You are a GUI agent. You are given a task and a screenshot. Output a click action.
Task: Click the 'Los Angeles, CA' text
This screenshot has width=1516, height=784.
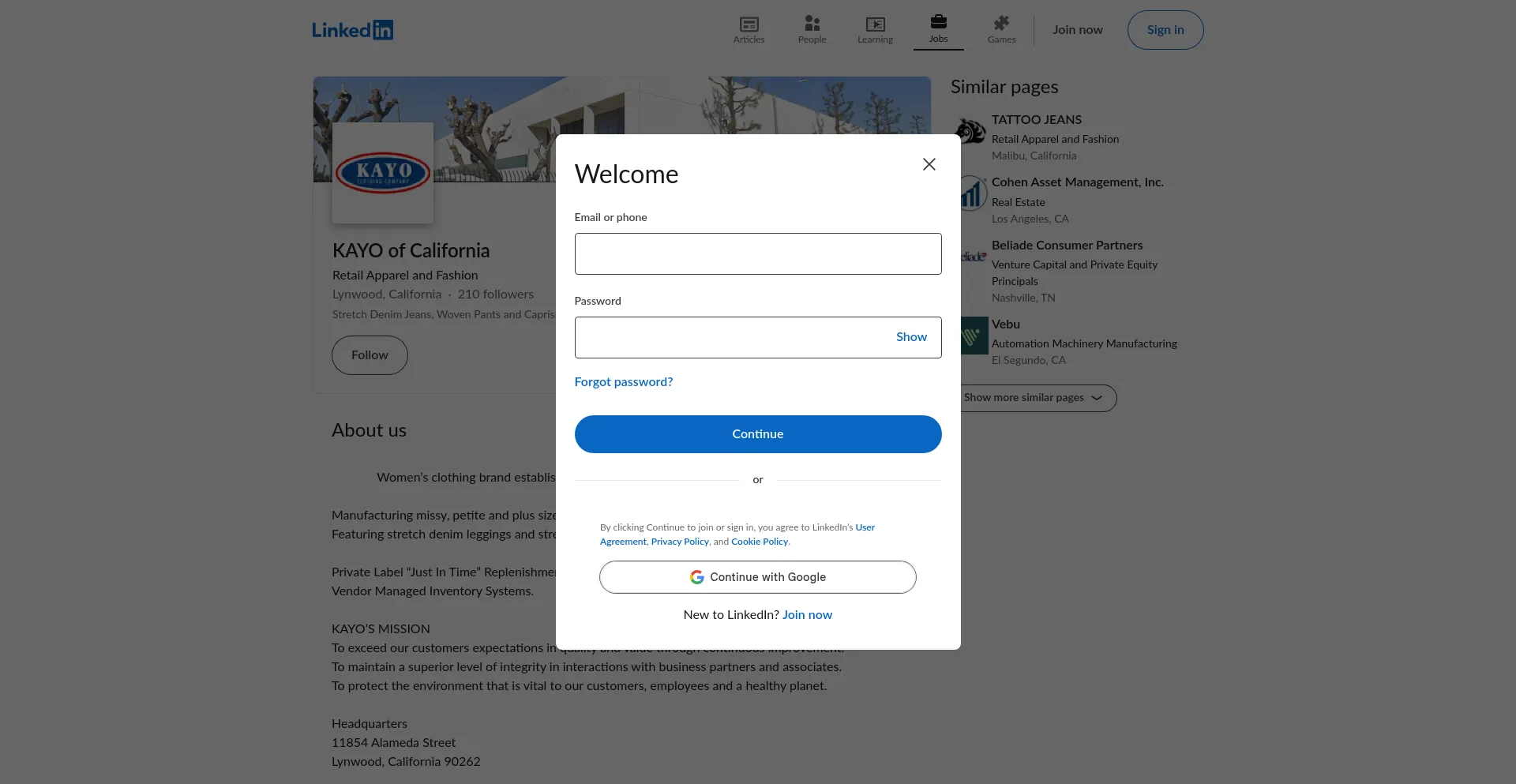[1030, 219]
